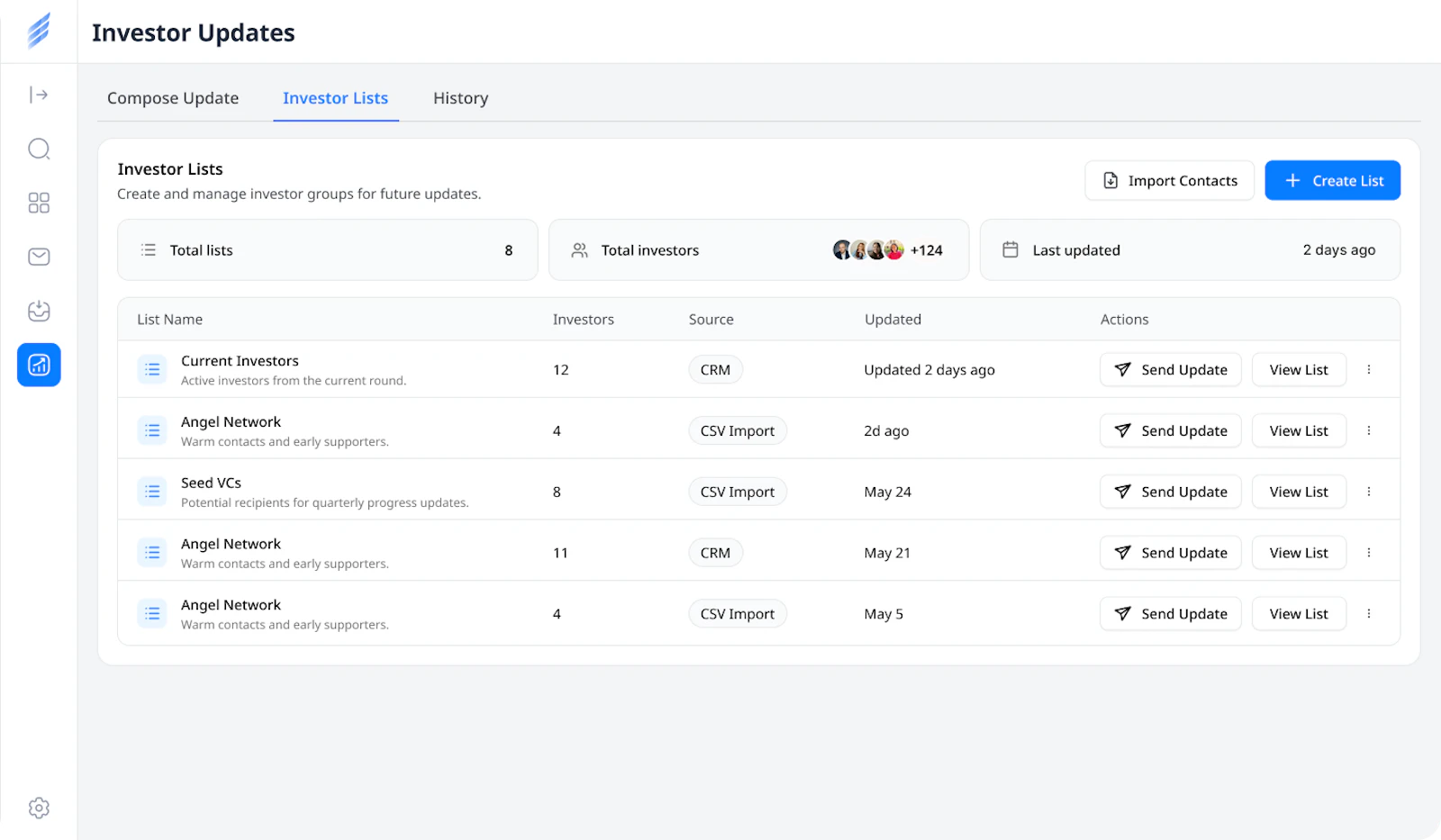Click the Import Contacts button

tap(1169, 181)
